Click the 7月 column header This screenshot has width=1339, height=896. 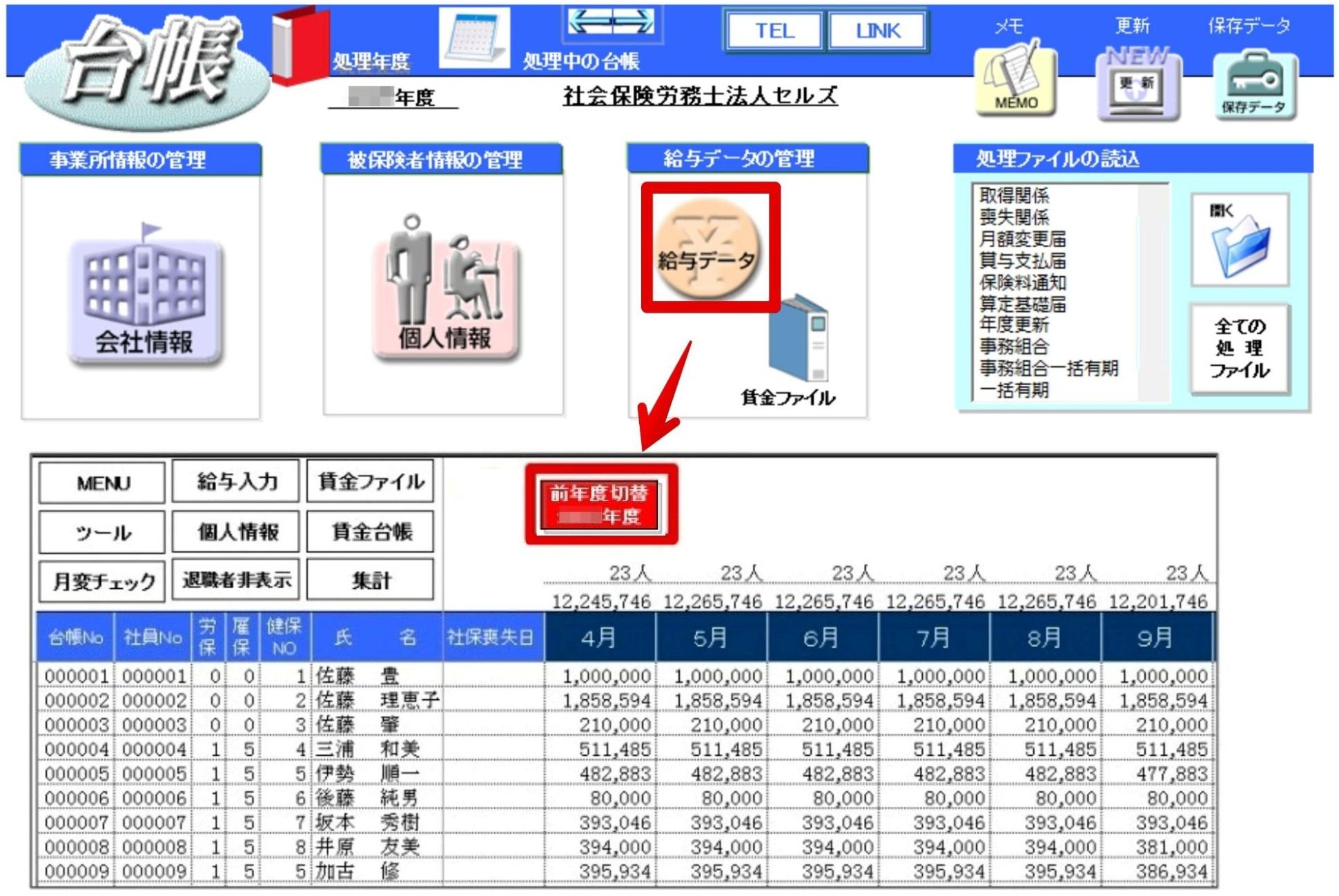coord(934,637)
